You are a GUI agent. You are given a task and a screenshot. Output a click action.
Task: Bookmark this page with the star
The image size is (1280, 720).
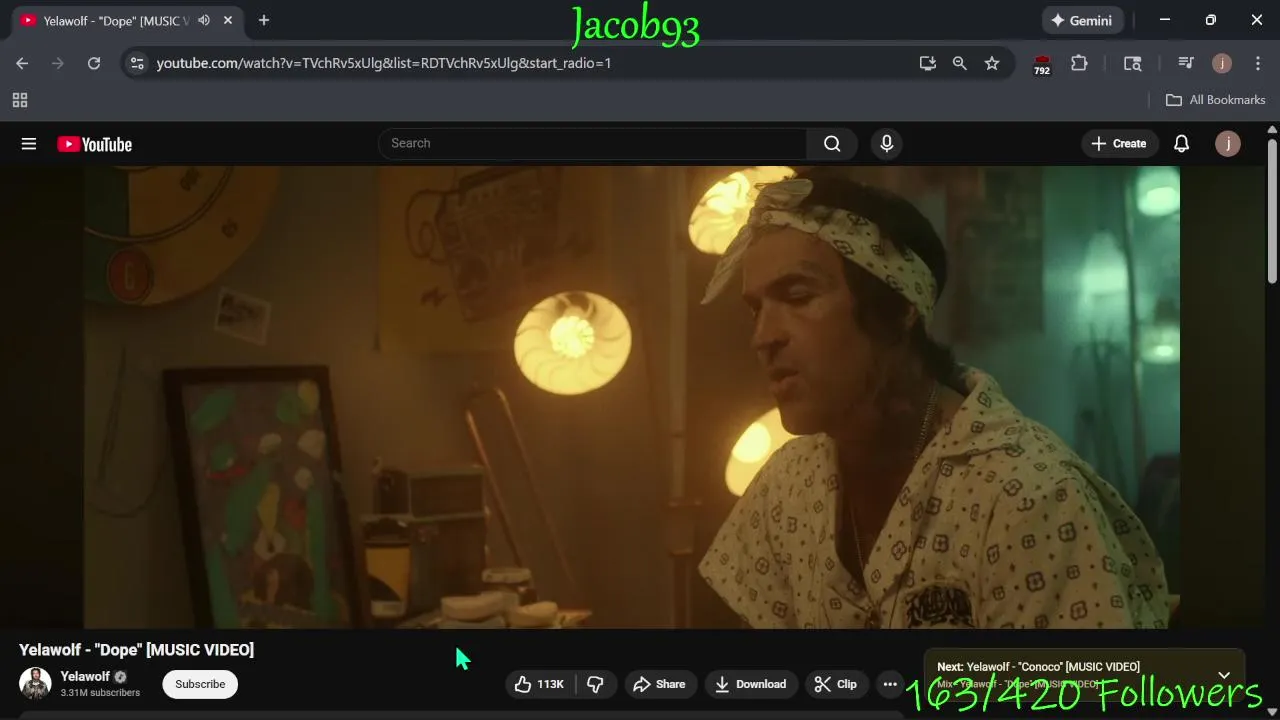click(x=992, y=63)
